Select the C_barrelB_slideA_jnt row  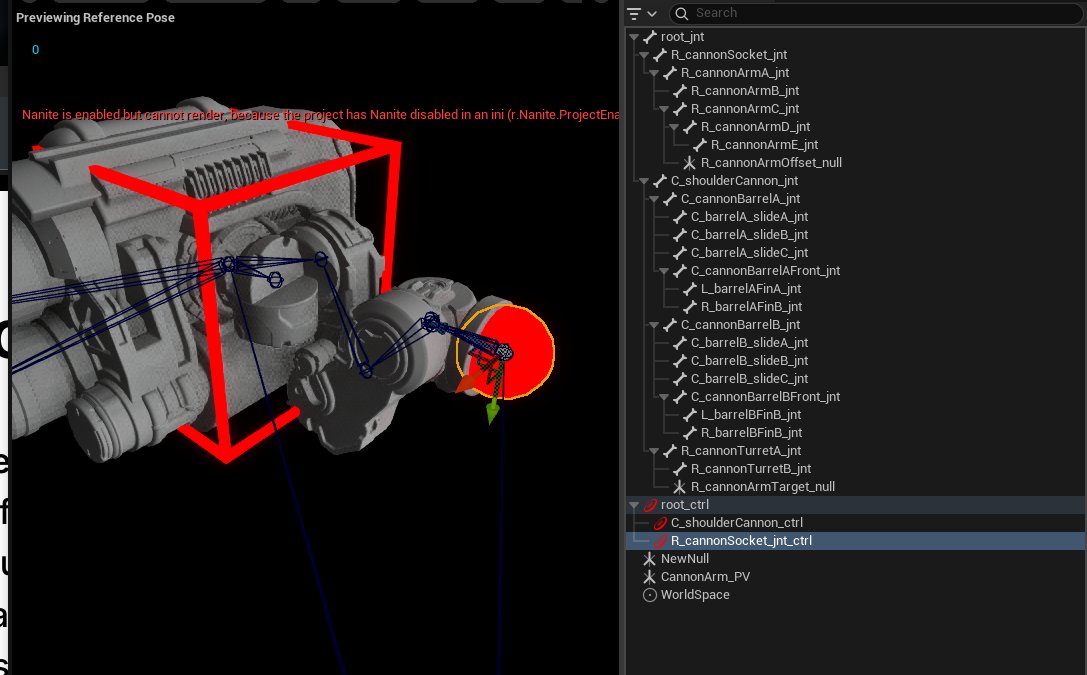(x=855, y=343)
